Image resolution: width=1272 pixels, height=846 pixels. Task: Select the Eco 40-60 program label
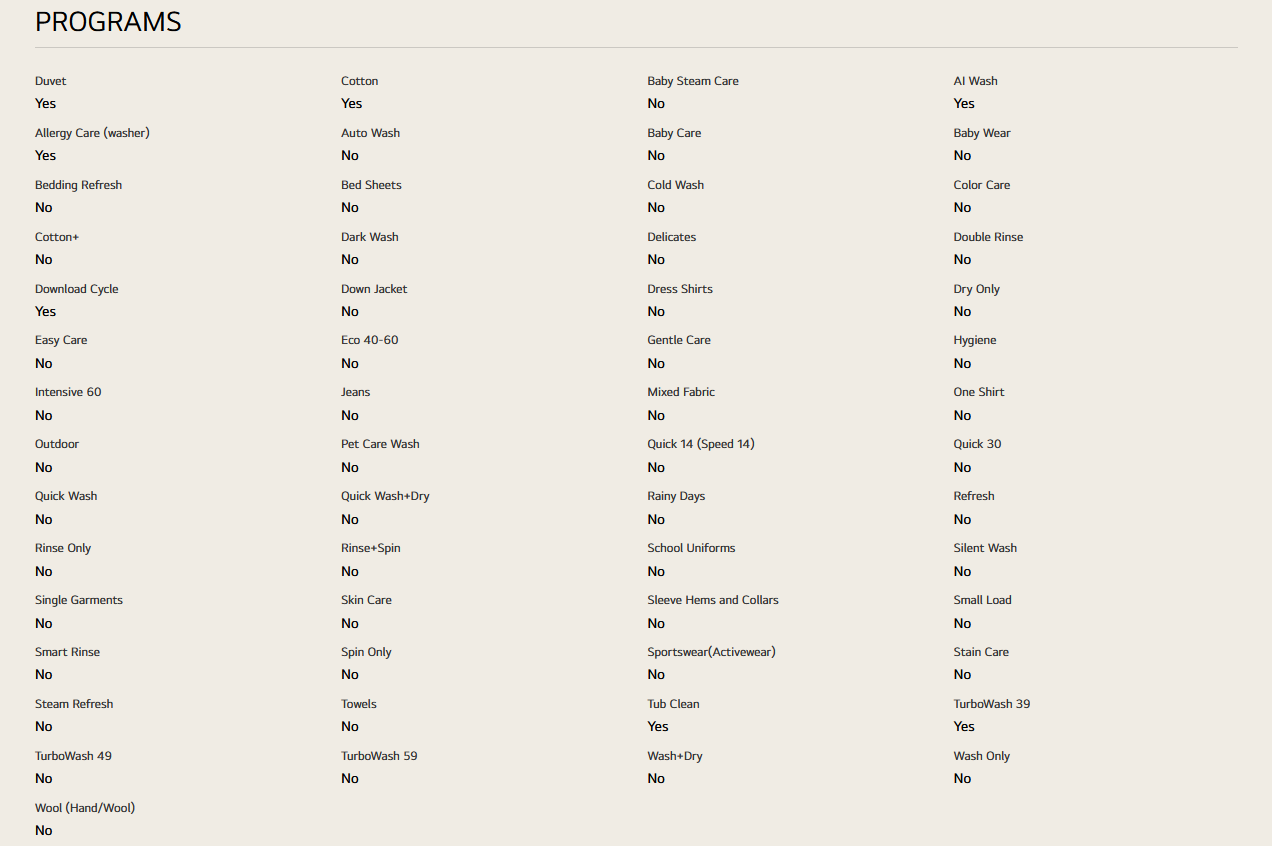pyautogui.click(x=369, y=340)
